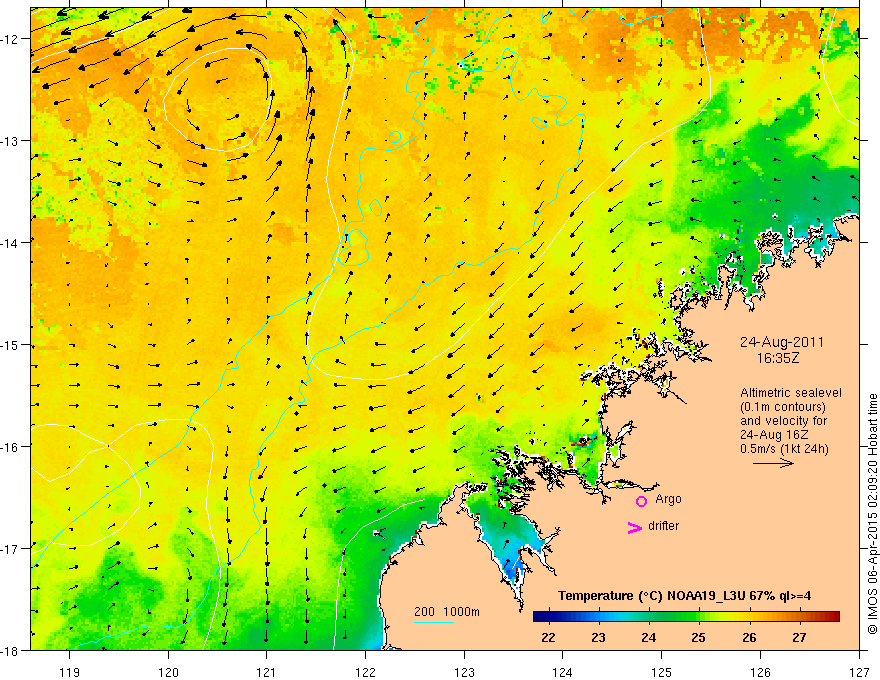880x680 pixels.
Task: Click the longitude label '127'
Action: click(x=859, y=672)
